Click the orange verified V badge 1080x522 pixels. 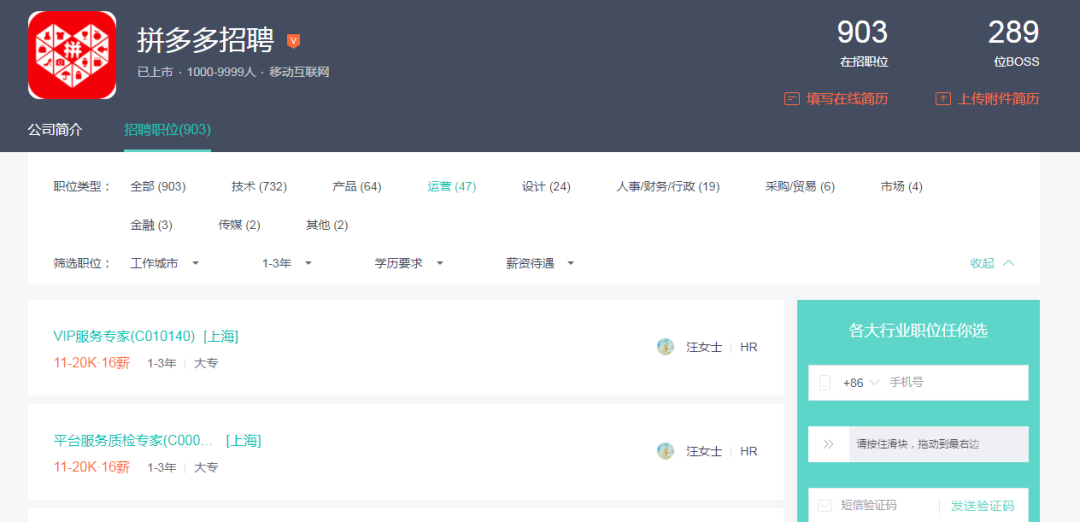(x=293, y=41)
